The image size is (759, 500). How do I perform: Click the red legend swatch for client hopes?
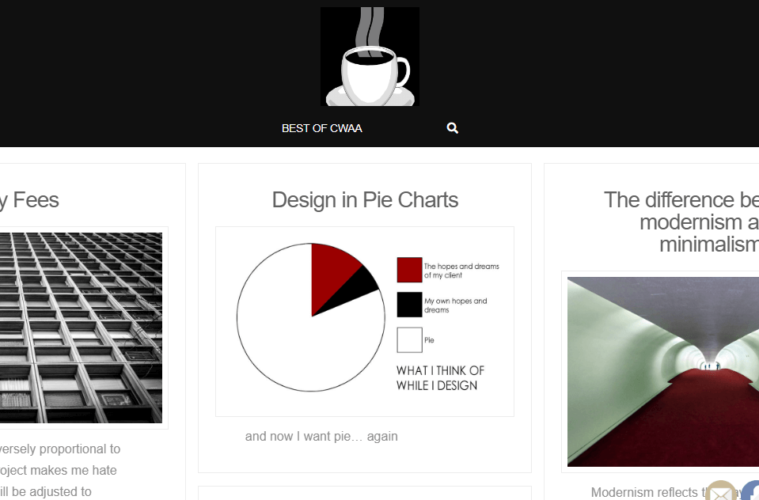coord(409,269)
